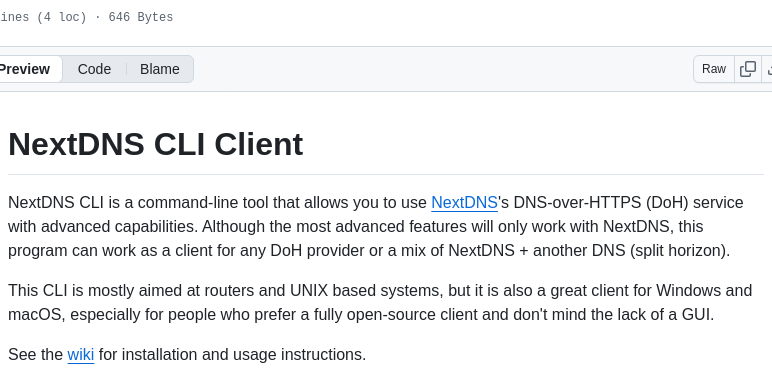Select 'installation and usage instructions' text
The width and height of the screenshot is (772, 370).
click(241, 354)
